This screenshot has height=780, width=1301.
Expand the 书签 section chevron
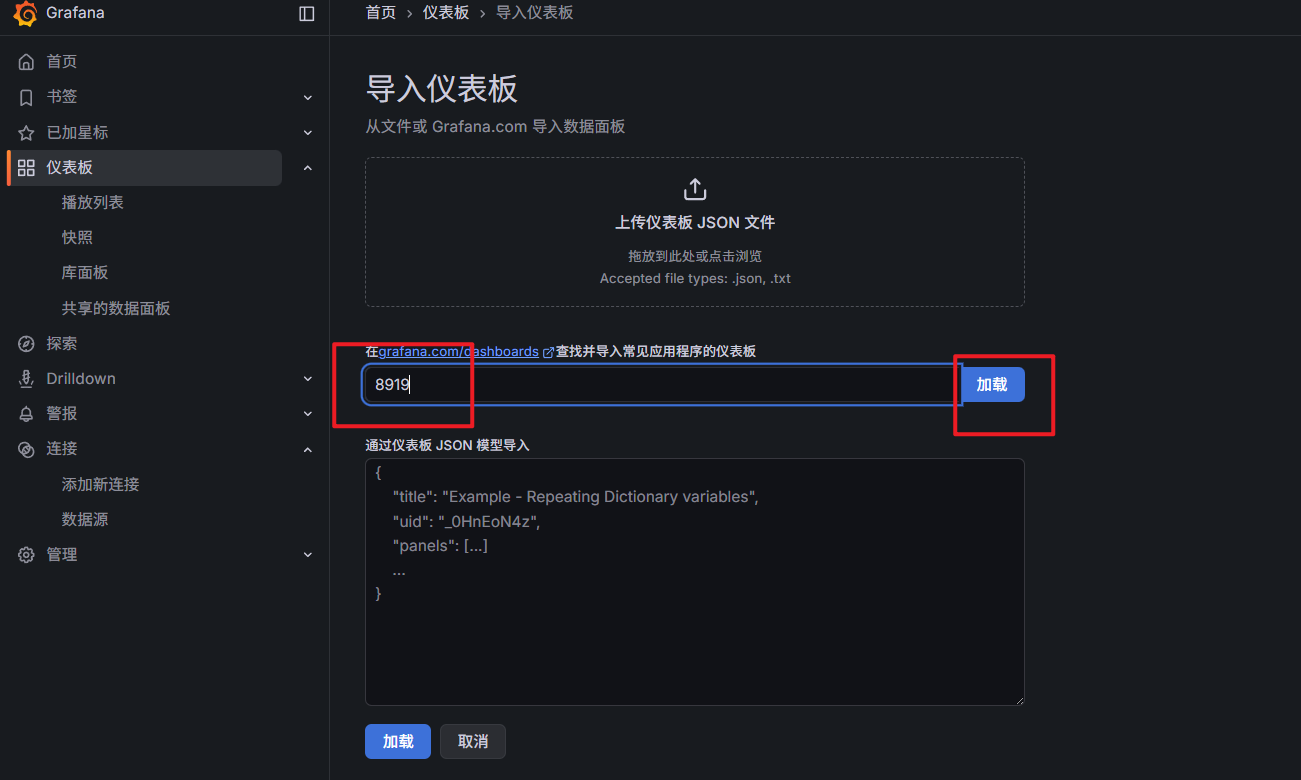pyautogui.click(x=308, y=97)
